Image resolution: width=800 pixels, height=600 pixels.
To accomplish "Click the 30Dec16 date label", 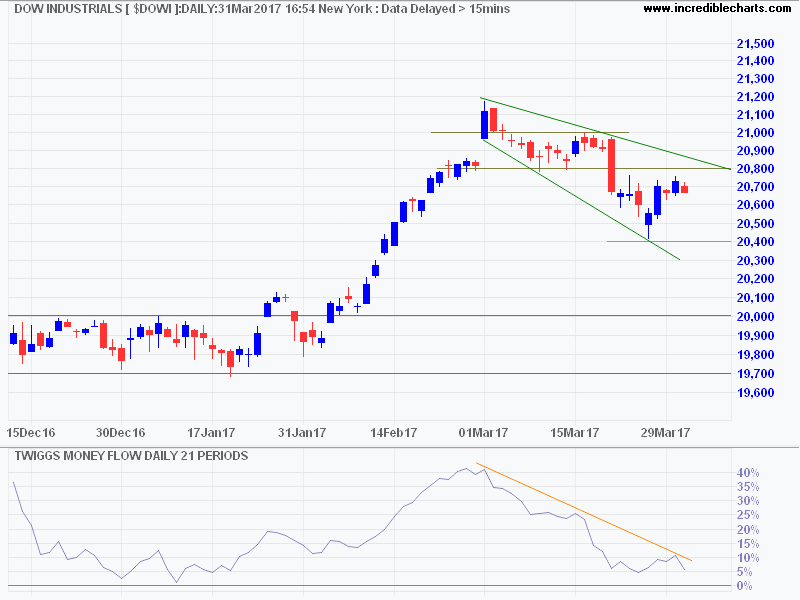I will (x=120, y=433).
